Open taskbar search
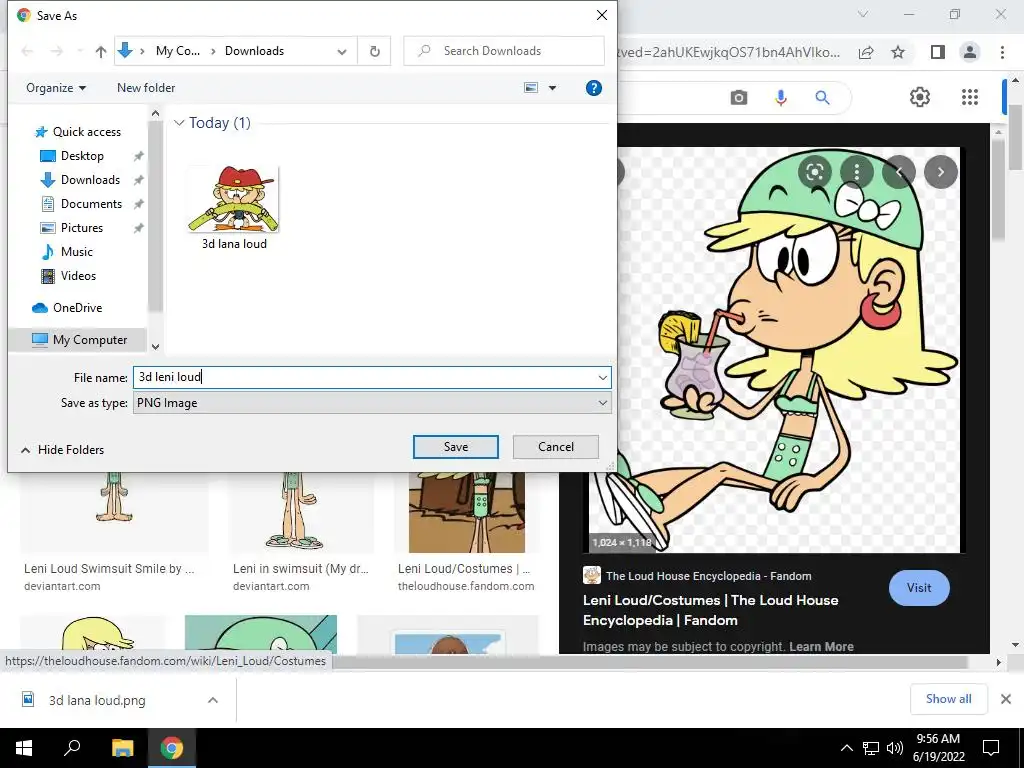Viewport: 1024px width, 768px height. 72,748
